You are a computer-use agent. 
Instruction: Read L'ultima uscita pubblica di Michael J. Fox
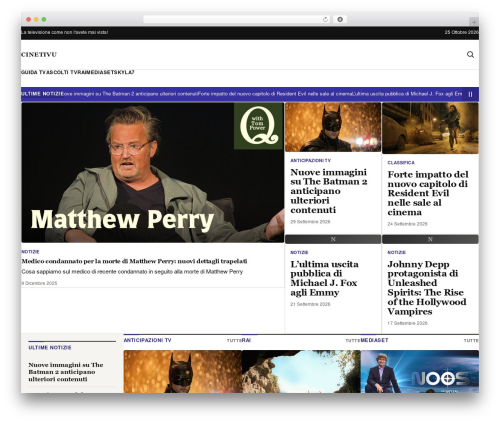(324, 278)
